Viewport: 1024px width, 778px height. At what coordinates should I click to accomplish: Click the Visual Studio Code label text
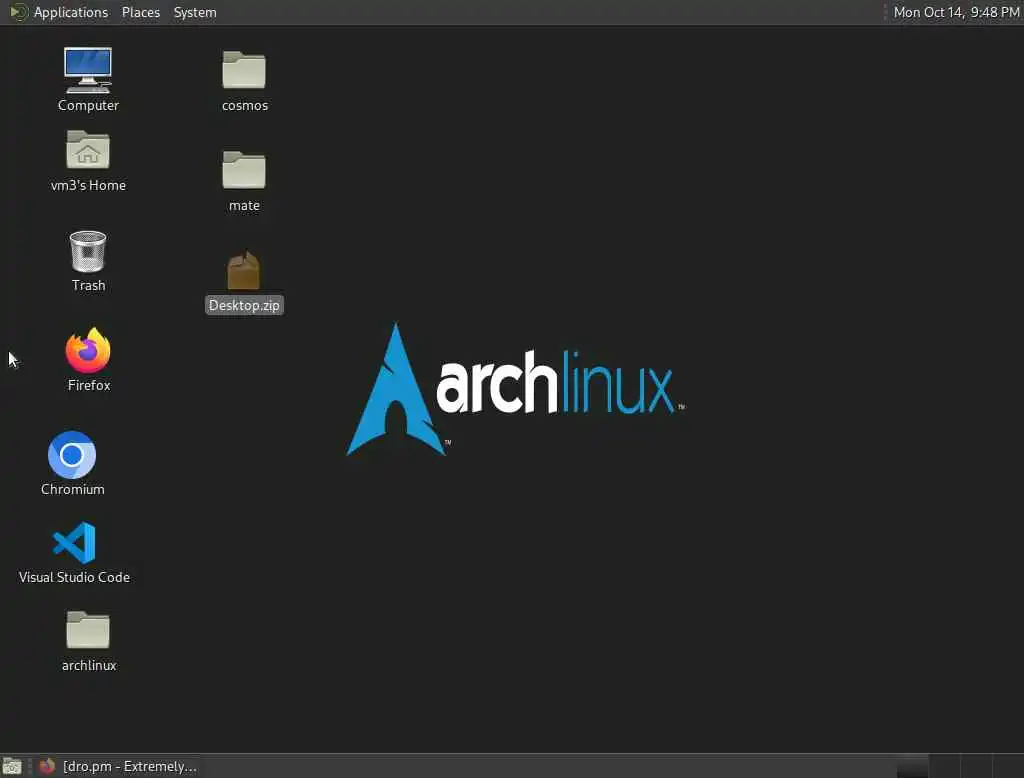74,577
